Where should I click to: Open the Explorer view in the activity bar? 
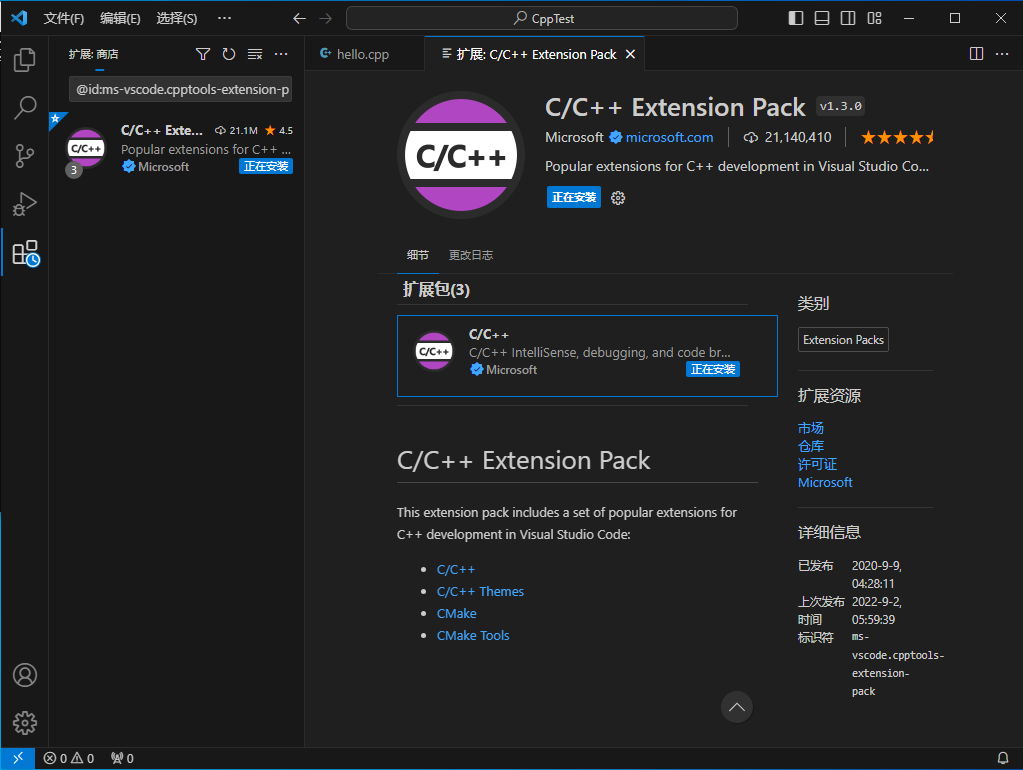pos(24,60)
